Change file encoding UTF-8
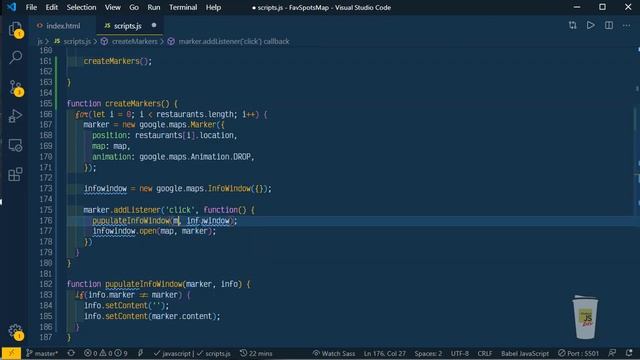This screenshot has height=360, width=640. point(460,353)
